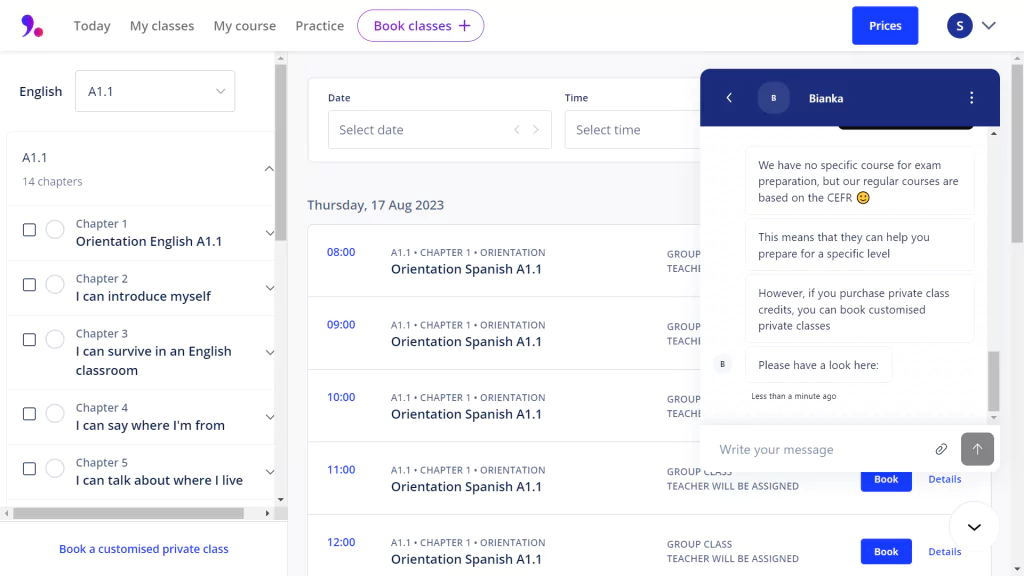Click the Select date field

pos(440,129)
